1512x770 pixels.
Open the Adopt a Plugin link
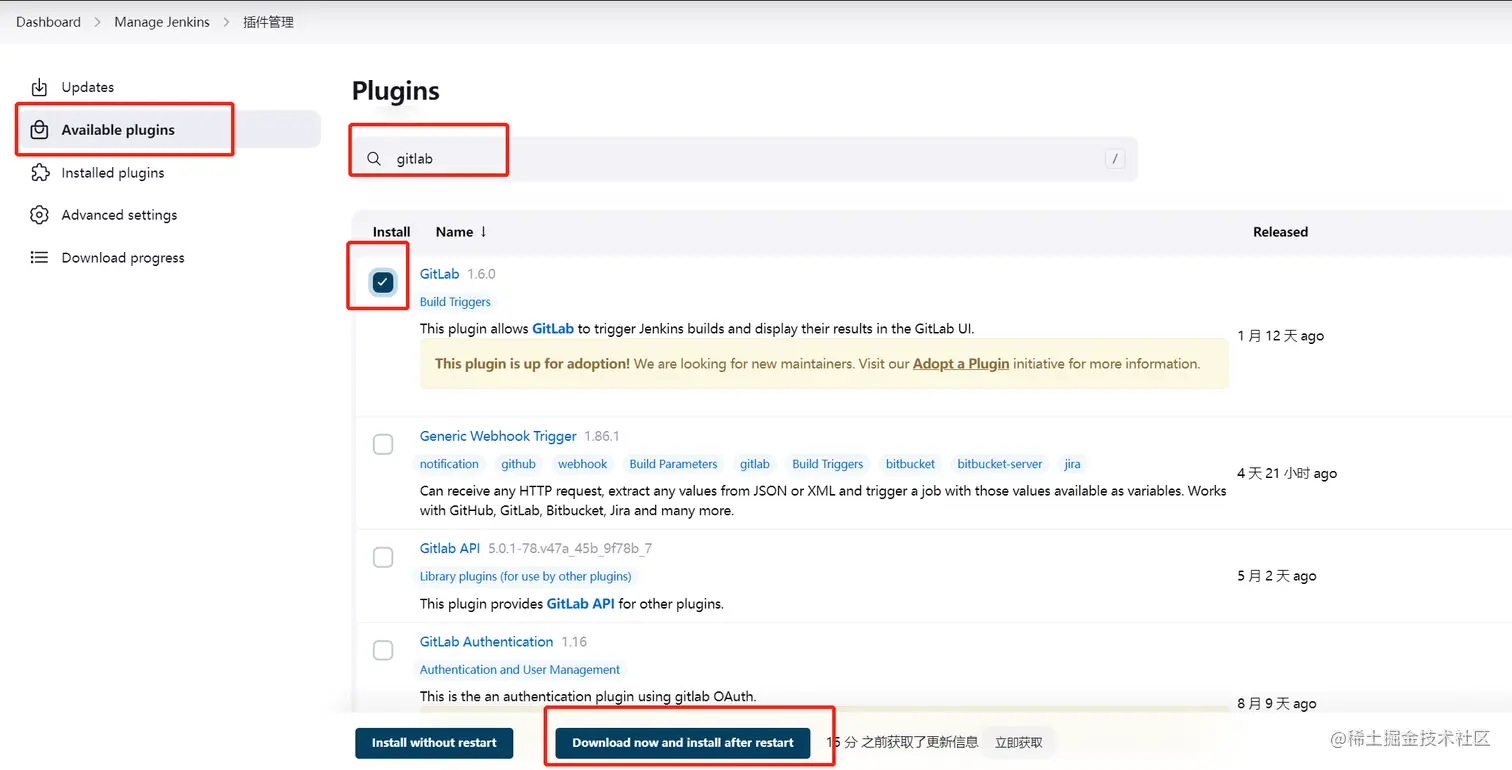pos(960,364)
